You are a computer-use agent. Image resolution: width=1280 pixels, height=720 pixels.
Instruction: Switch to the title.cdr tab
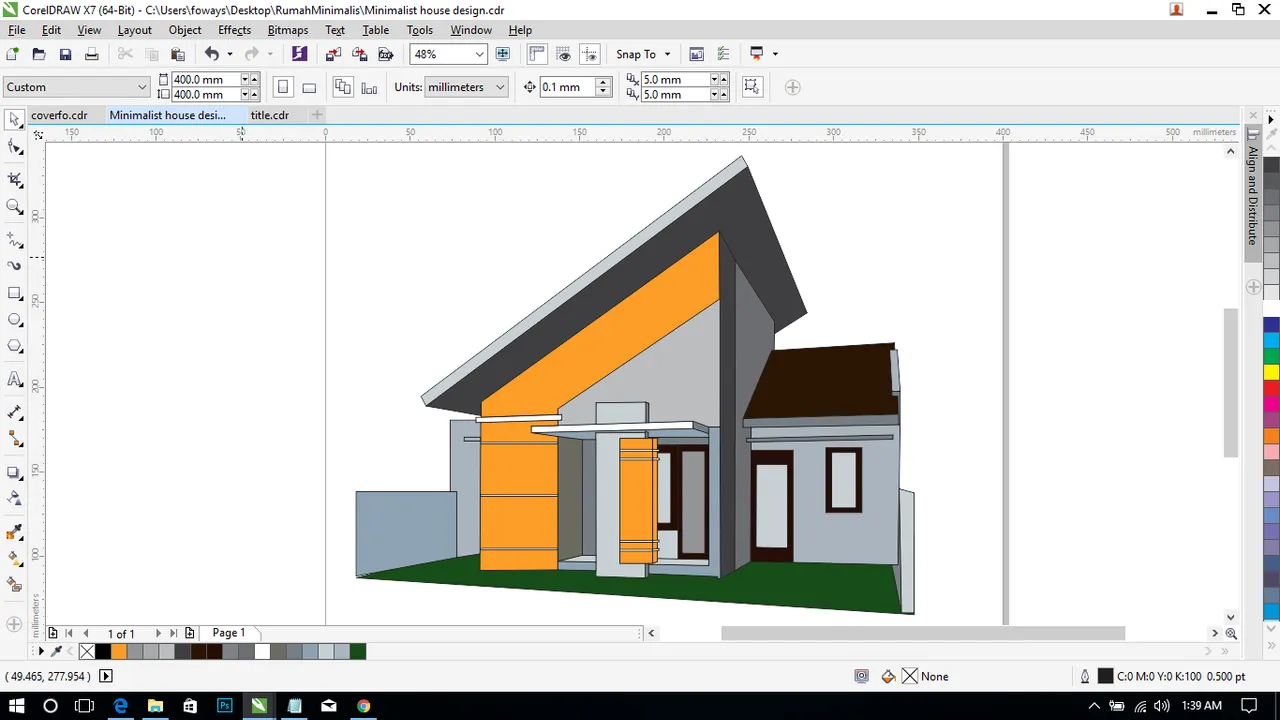point(270,115)
